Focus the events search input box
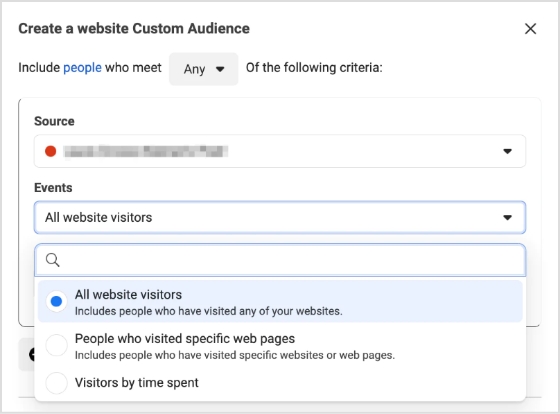560x414 pixels. tap(280, 260)
